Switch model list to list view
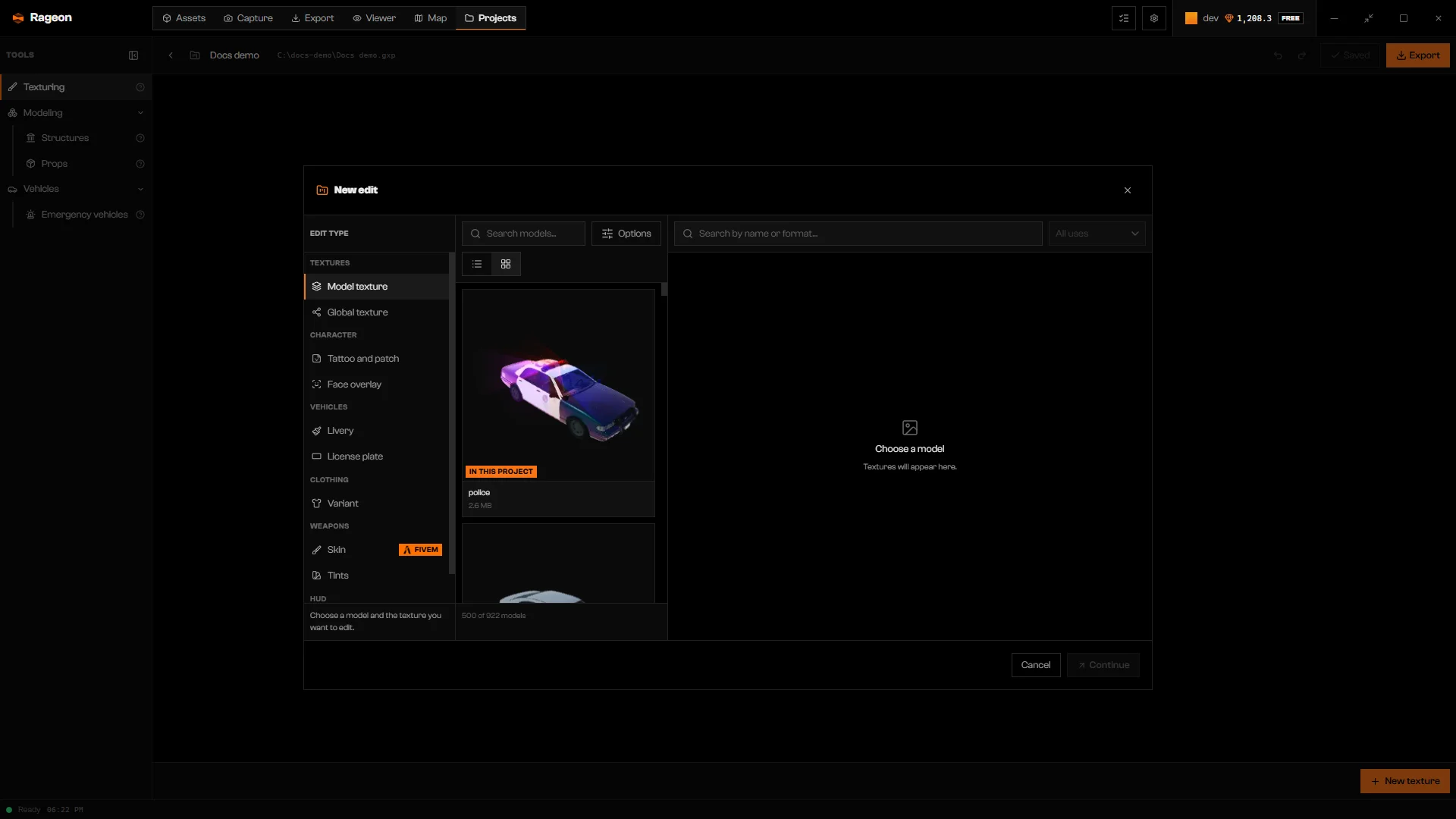Image resolution: width=1456 pixels, height=819 pixels. pos(477,264)
